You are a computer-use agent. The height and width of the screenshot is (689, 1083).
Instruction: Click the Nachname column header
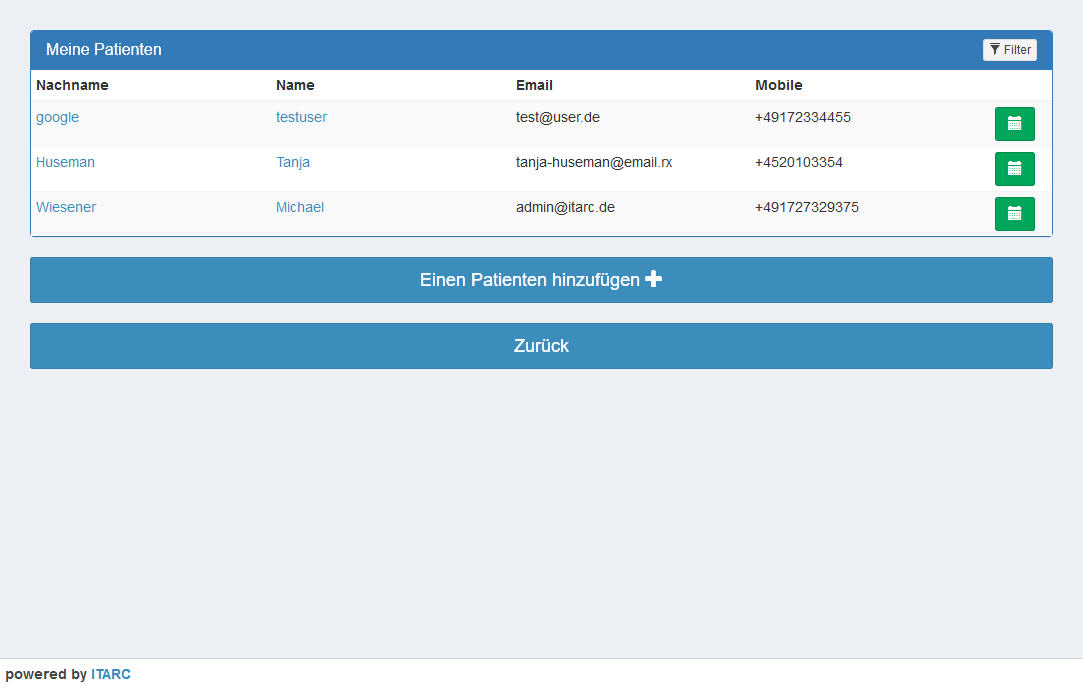click(72, 85)
